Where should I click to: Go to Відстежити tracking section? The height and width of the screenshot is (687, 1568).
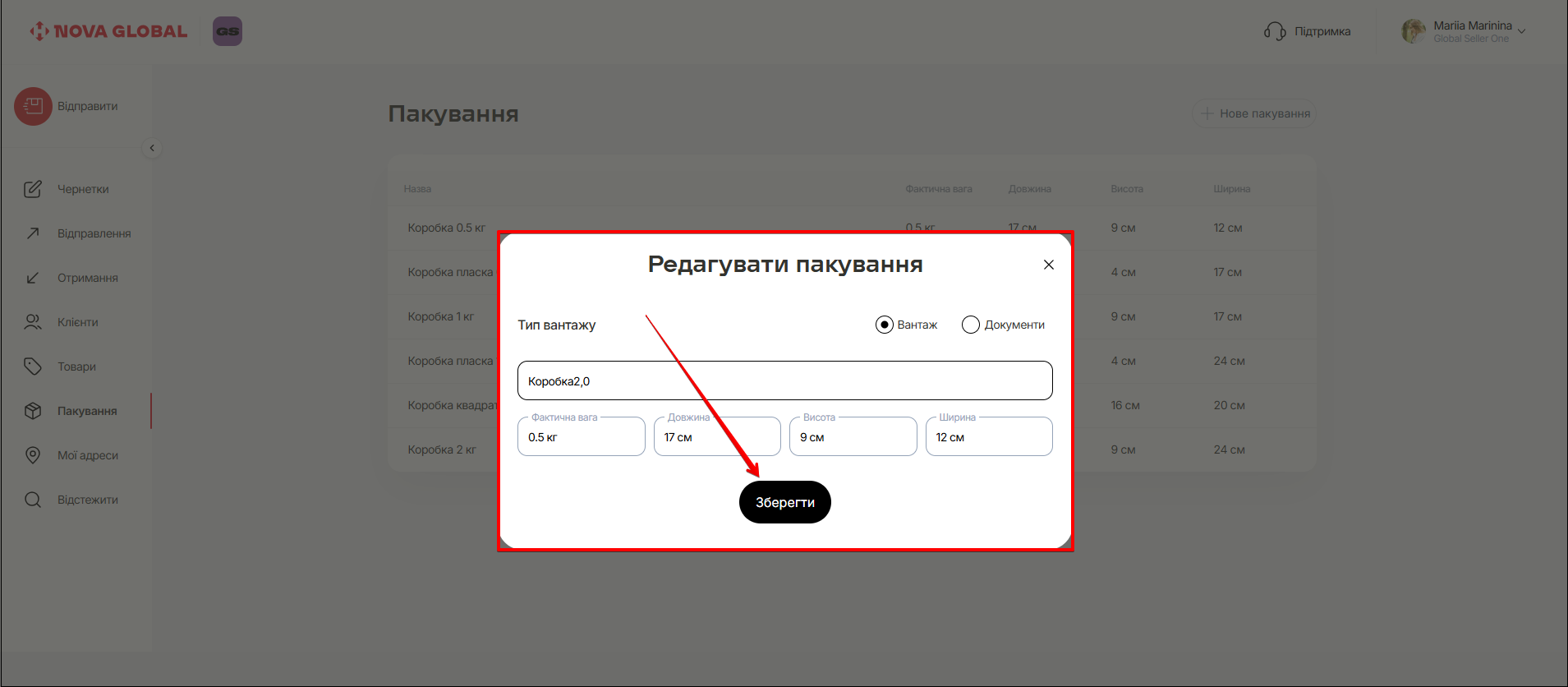point(87,500)
